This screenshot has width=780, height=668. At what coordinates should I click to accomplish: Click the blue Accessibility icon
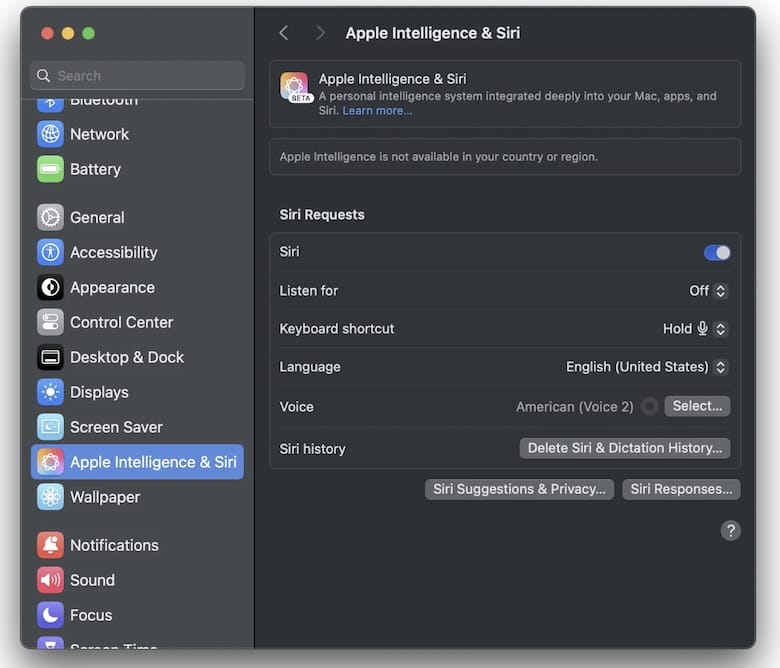pos(50,252)
